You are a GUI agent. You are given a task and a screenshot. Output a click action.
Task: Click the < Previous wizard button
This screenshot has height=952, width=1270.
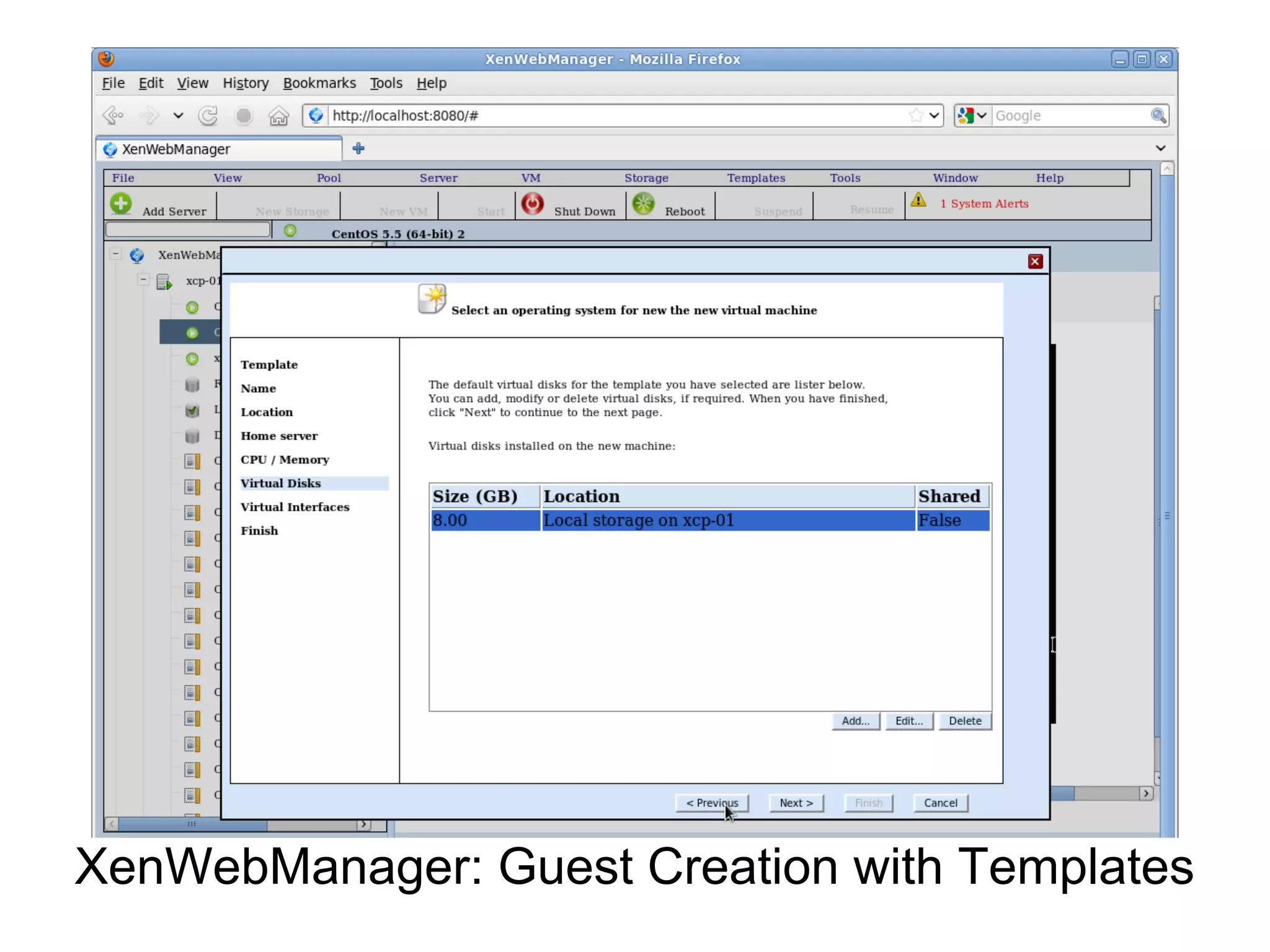(712, 803)
